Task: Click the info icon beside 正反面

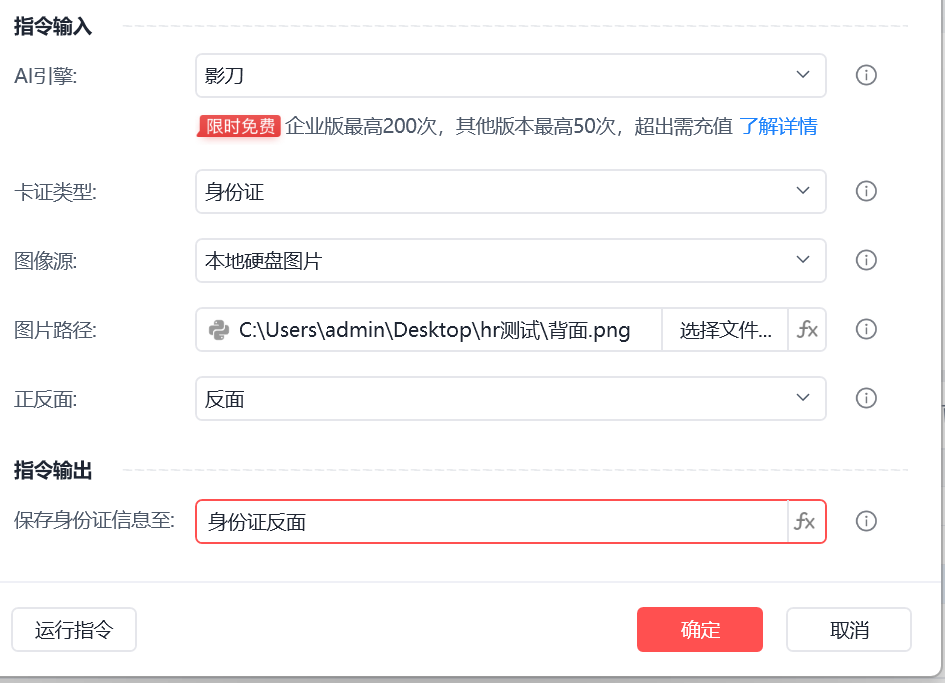Action: click(866, 398)
